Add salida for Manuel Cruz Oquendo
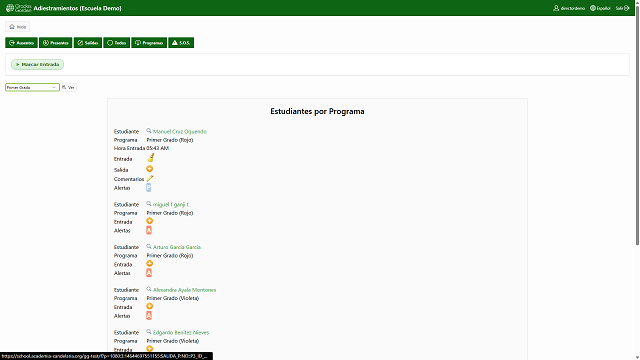The width and height of the screenshot is (640, 360). (150, 169)
